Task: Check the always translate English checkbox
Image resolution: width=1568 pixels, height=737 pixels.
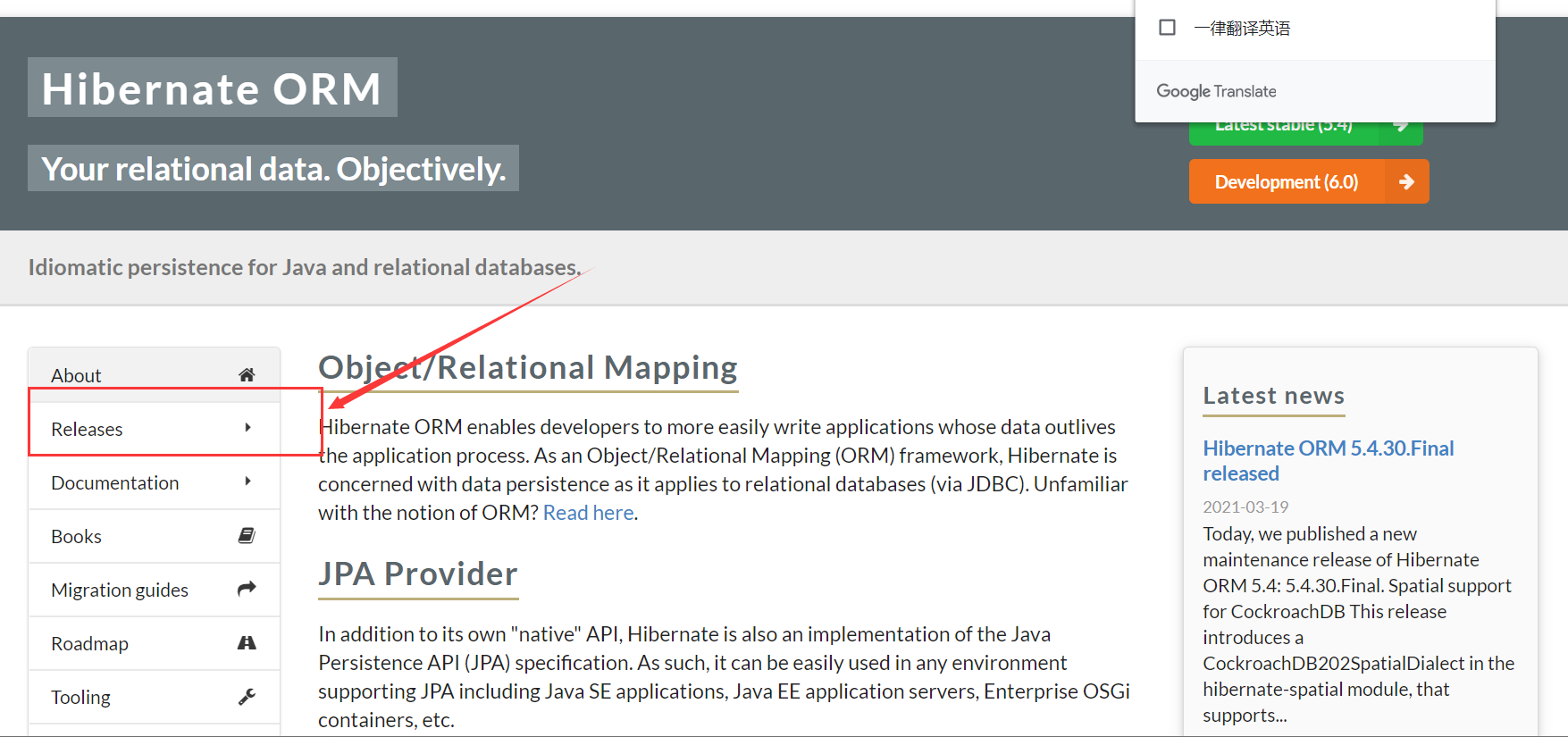Action: tap(1167, 28)
